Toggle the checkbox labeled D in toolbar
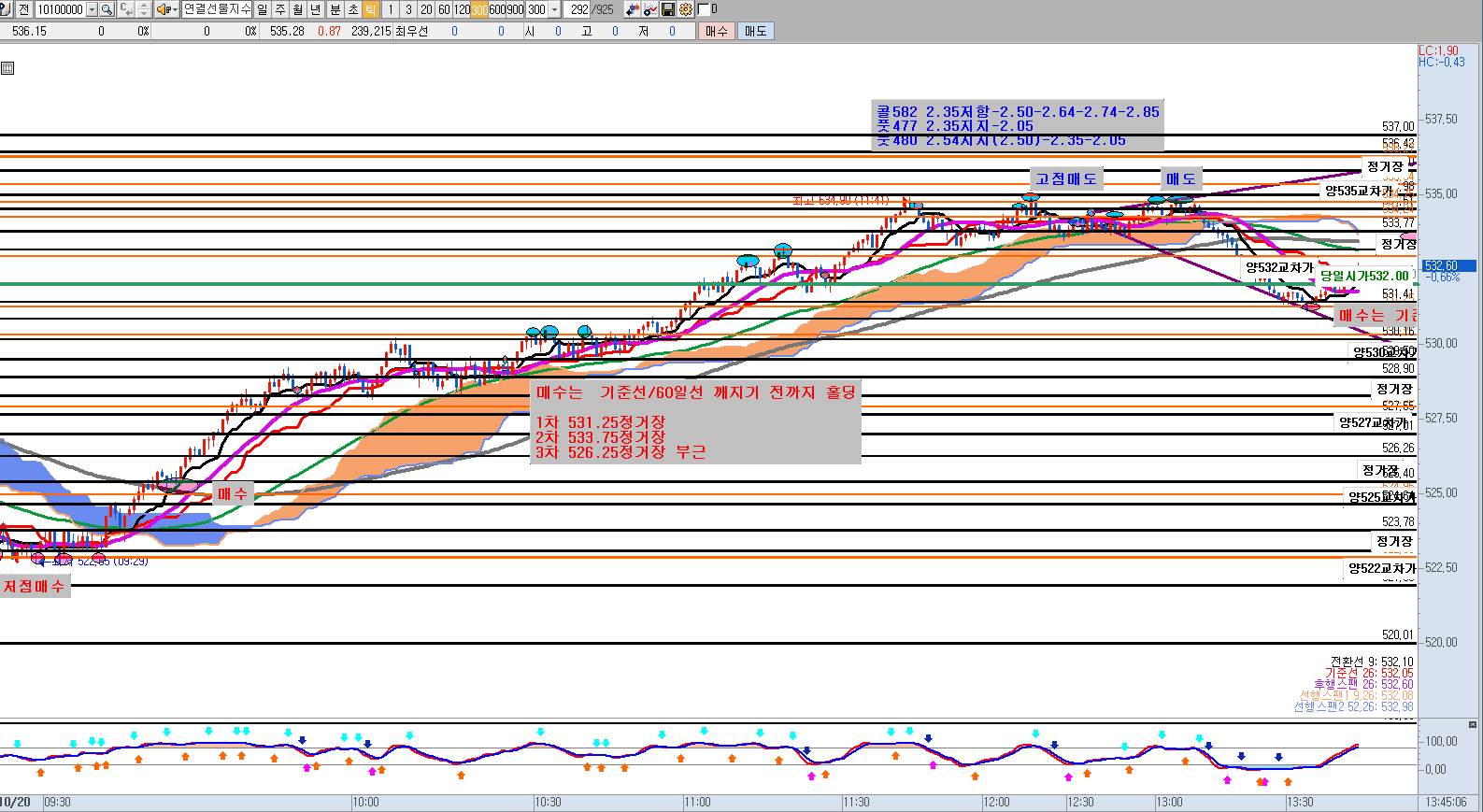This screenshot has width=1483, height=812. click(x=704, y=9)
